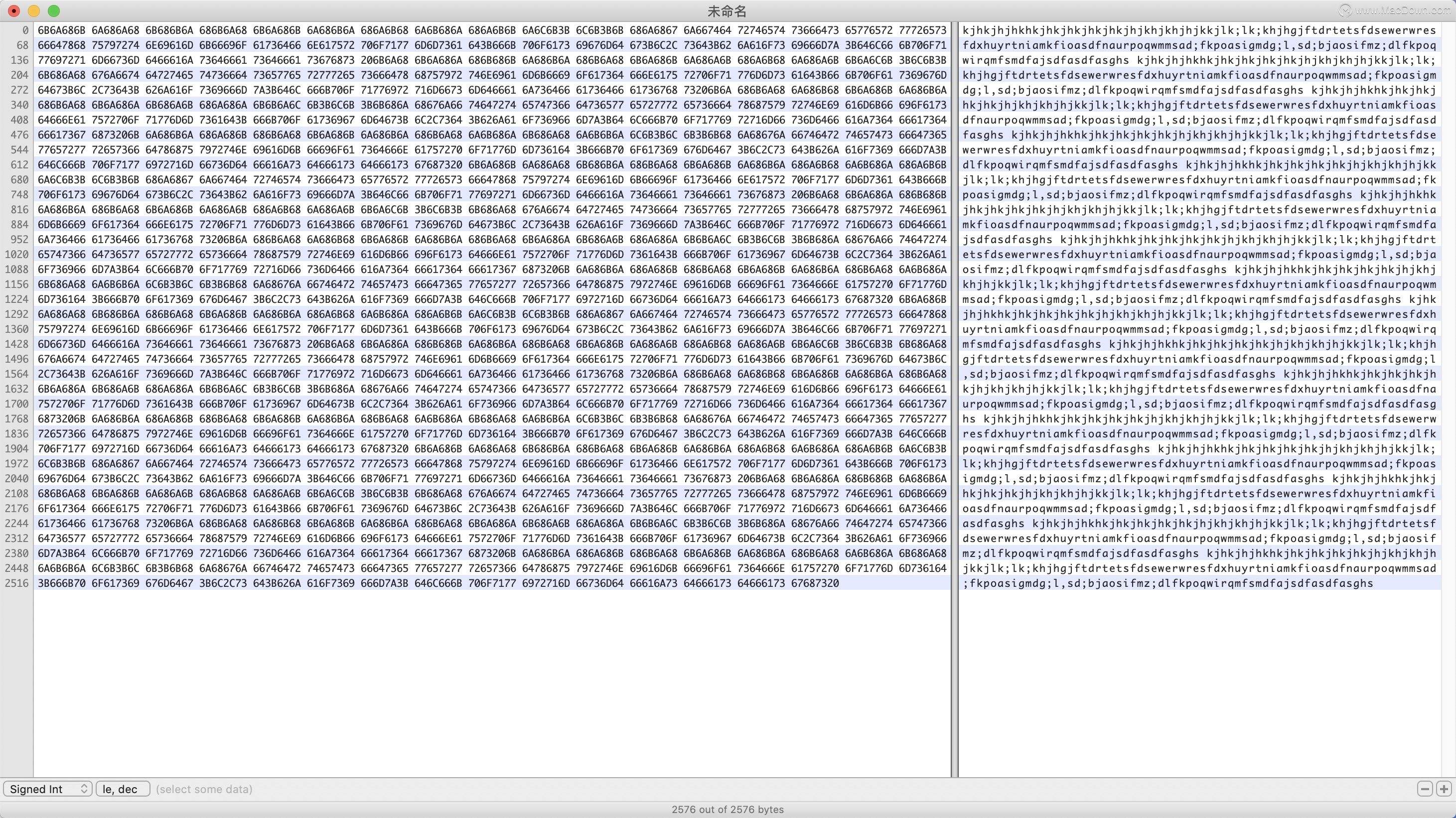
Task: Select line offset 2516 in the gutter
Action: coord(16,583)
